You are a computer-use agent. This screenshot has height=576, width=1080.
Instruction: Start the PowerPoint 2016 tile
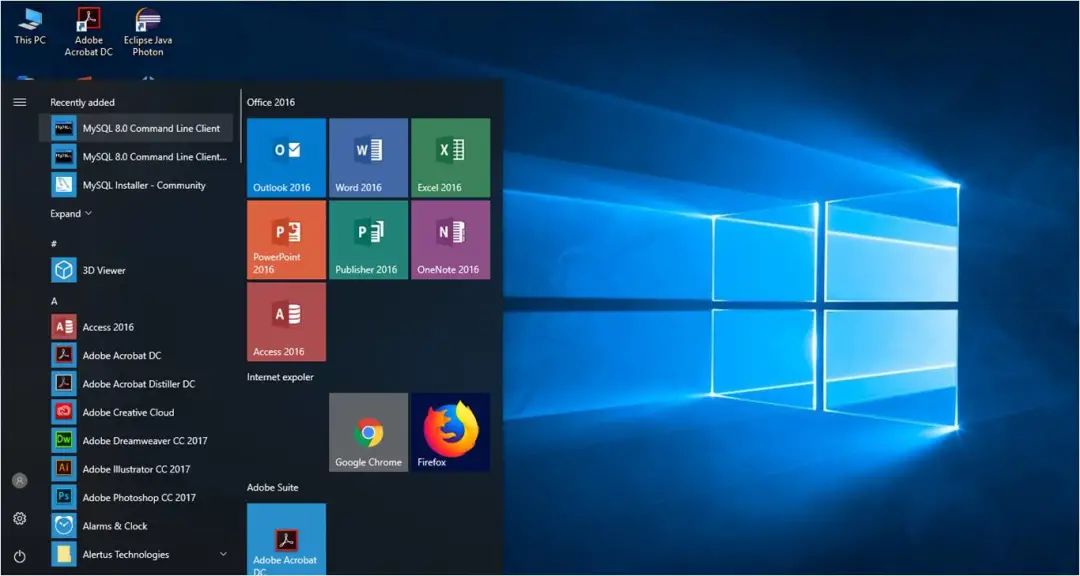coord(287,240)
